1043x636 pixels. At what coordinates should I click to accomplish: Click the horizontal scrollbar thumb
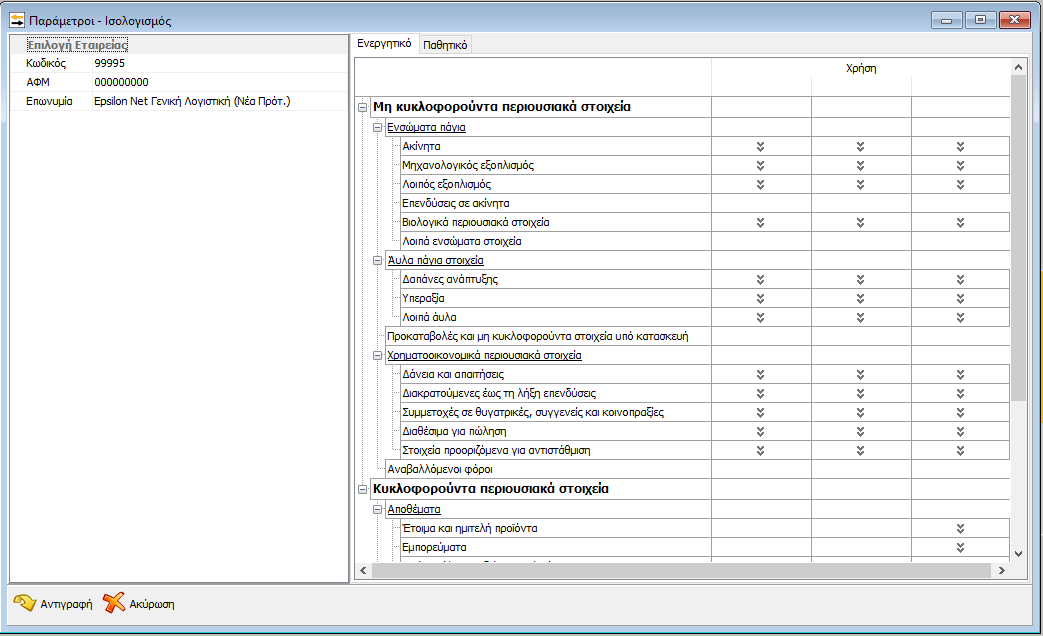pyautogui.click(x=681, y=571)
